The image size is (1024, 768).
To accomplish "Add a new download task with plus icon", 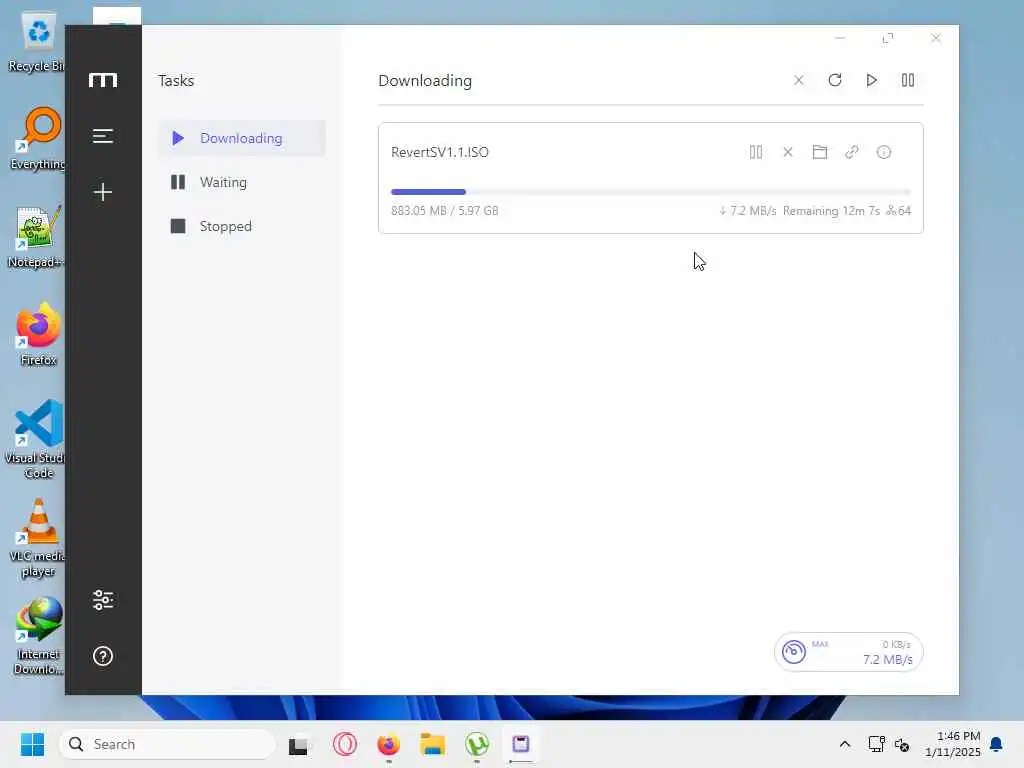I will click(x=103, y=192).
